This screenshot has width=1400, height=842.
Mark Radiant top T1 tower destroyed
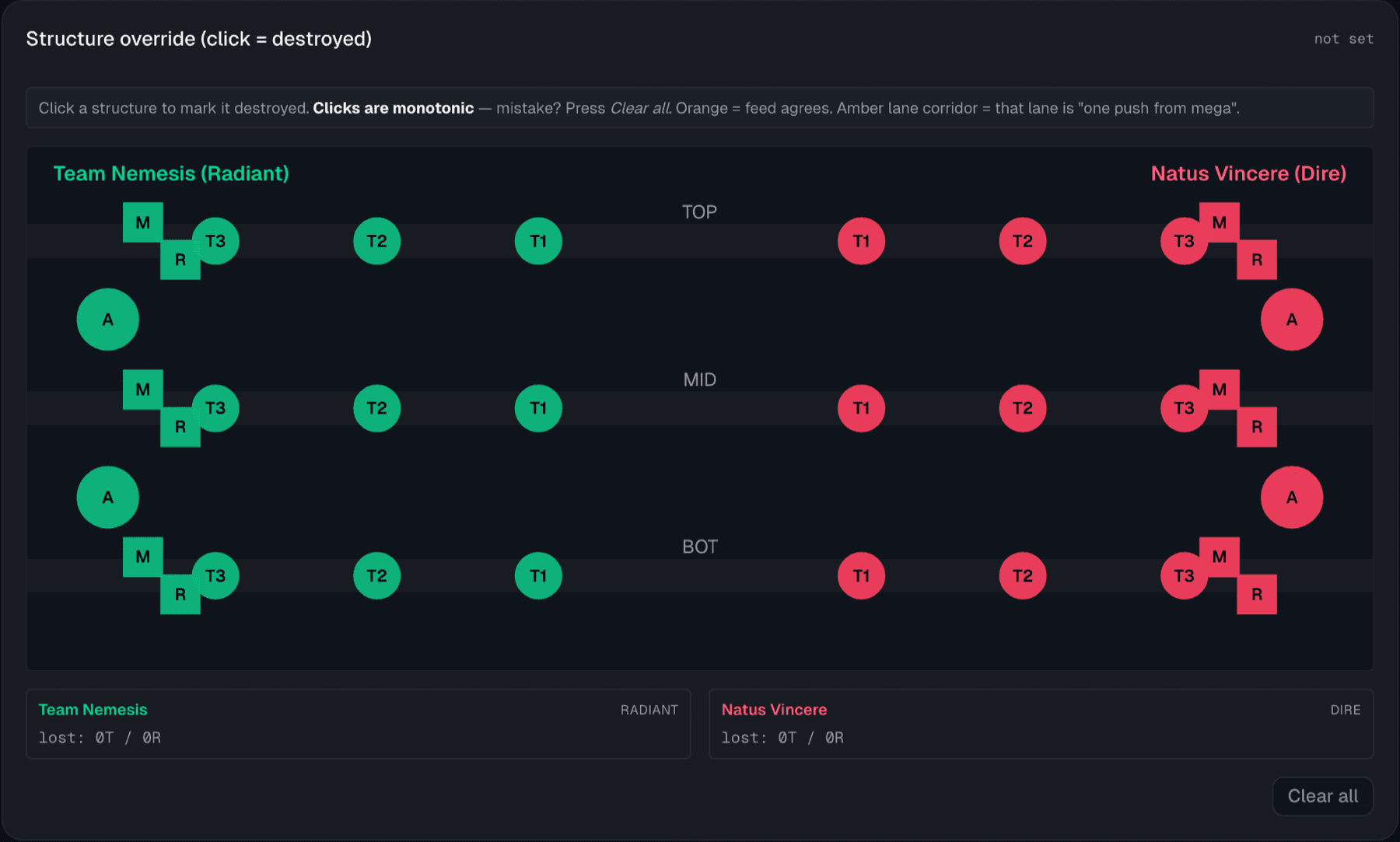tap(538, 241)
